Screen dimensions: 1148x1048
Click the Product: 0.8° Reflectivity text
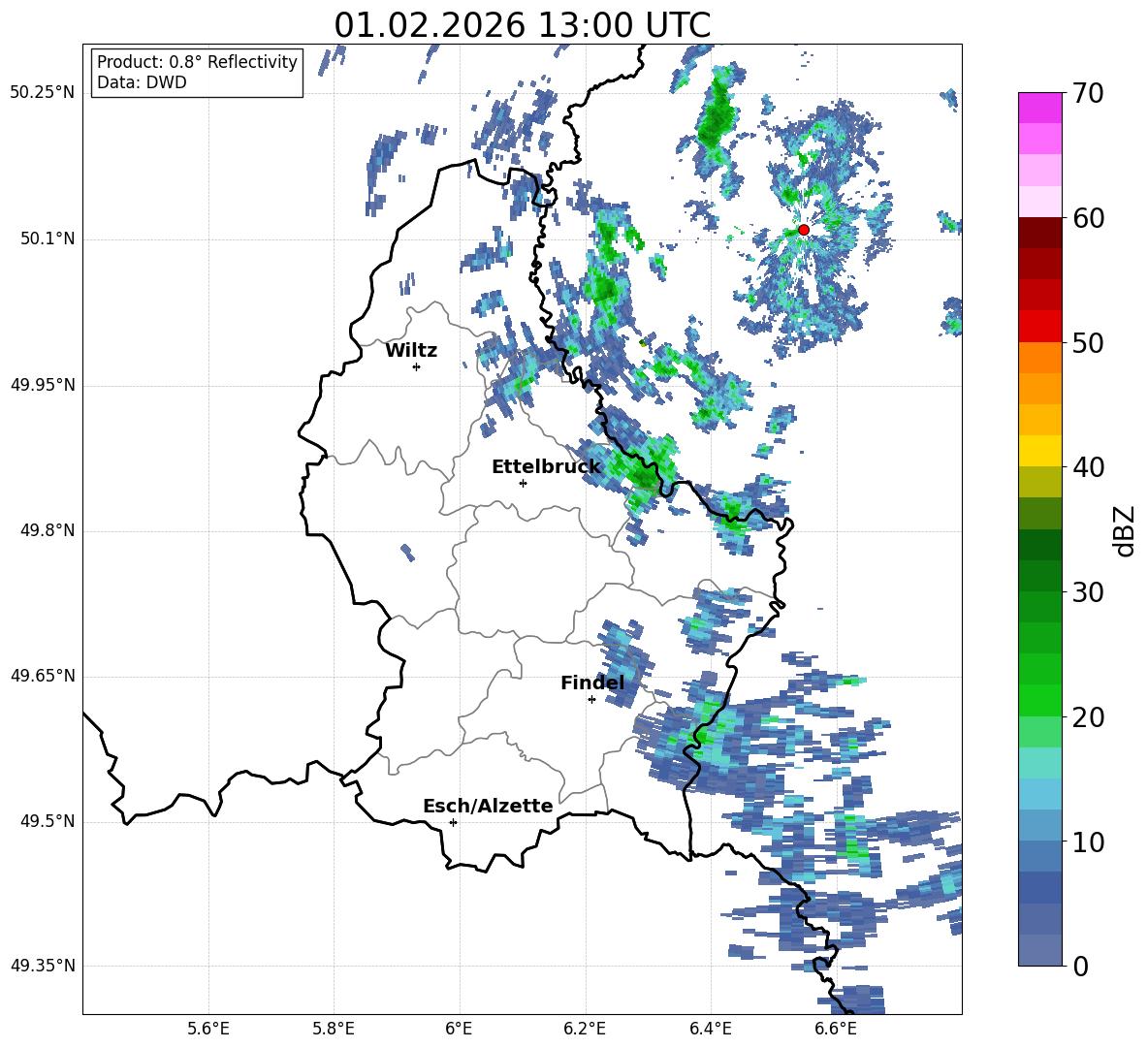(x=197, y=62)
